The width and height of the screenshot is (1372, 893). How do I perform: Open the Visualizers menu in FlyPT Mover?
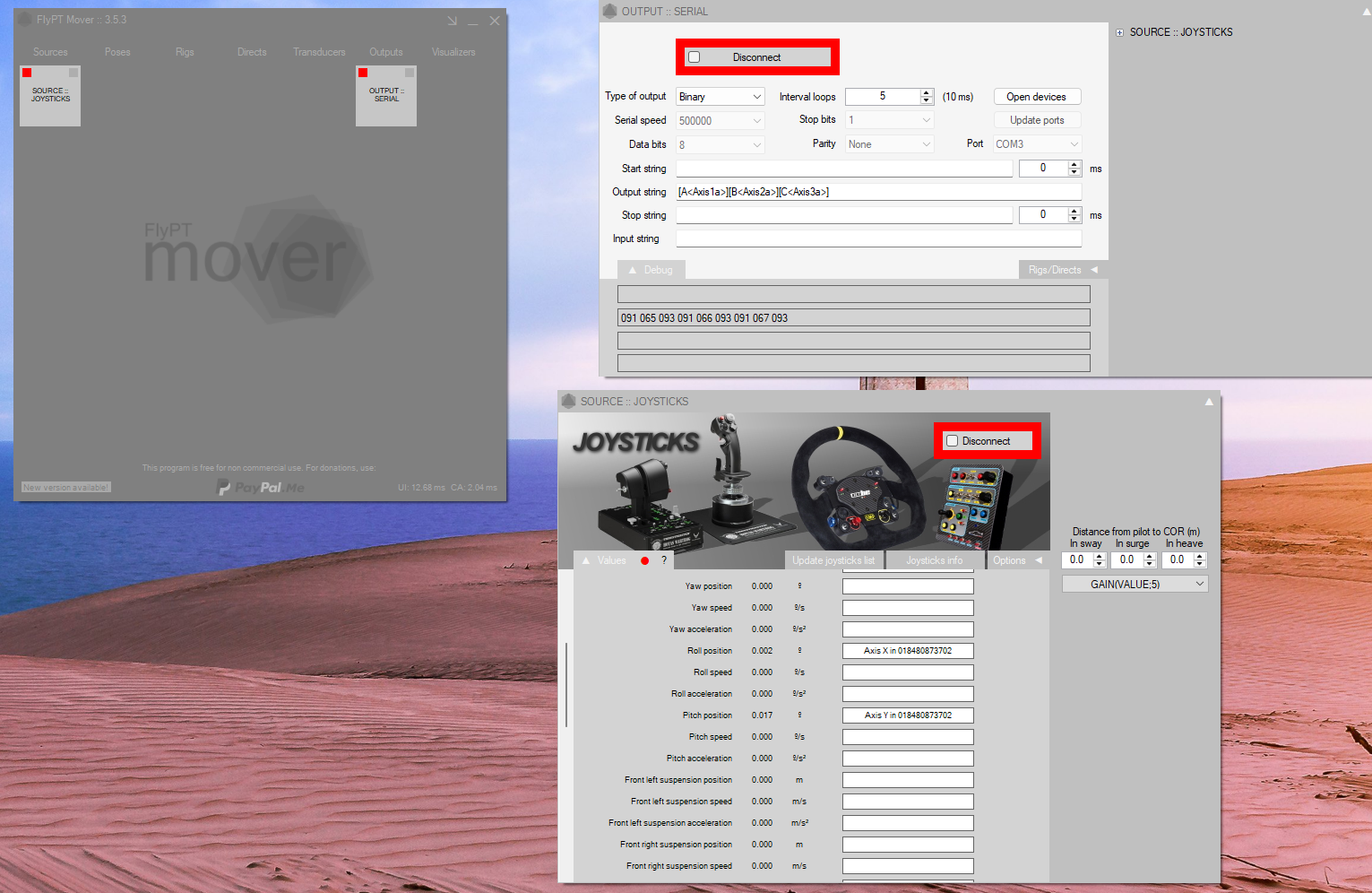tap(453, 52)
